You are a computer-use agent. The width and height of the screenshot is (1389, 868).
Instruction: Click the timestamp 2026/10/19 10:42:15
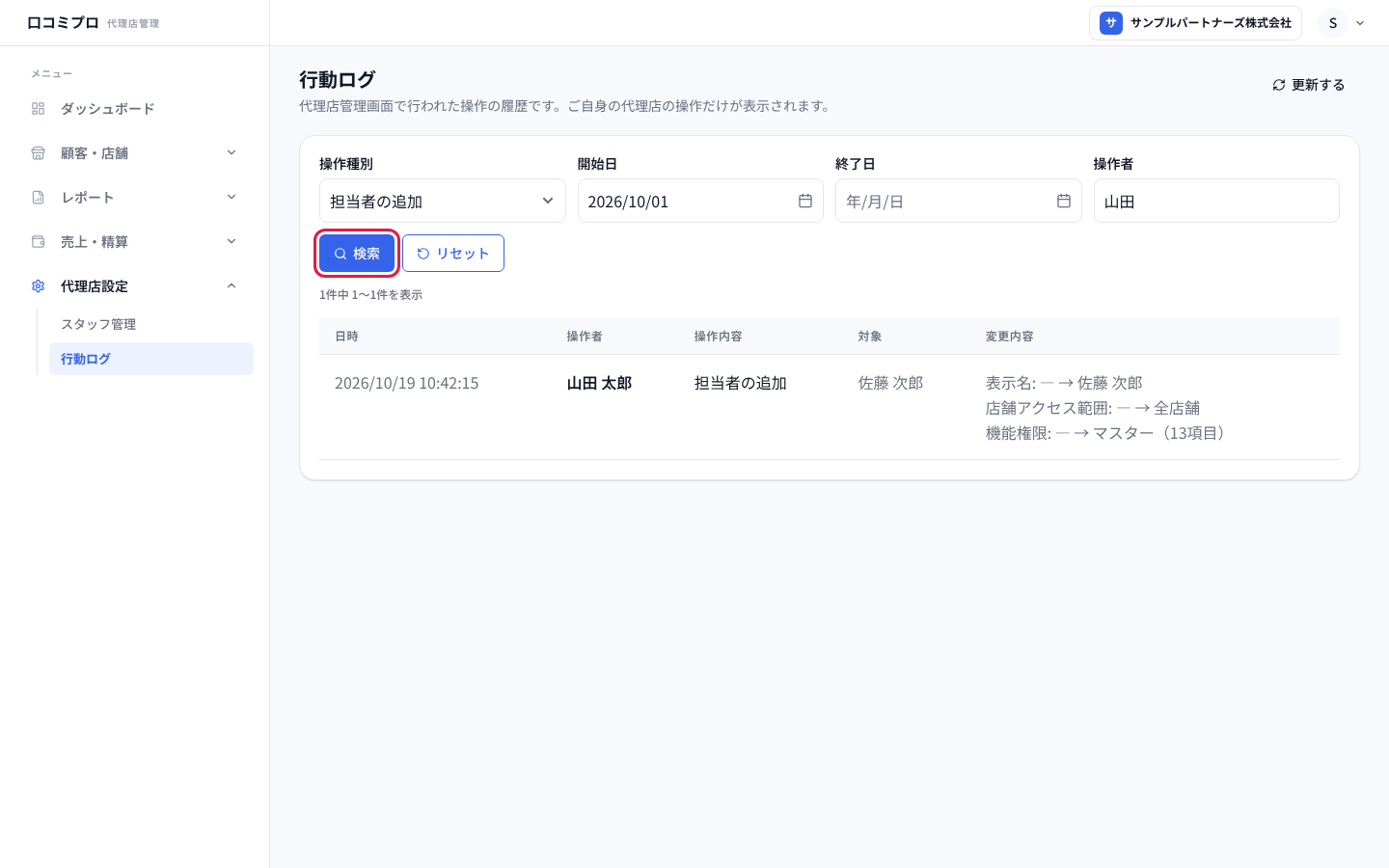pyautogui.click(x=406, y=383)
